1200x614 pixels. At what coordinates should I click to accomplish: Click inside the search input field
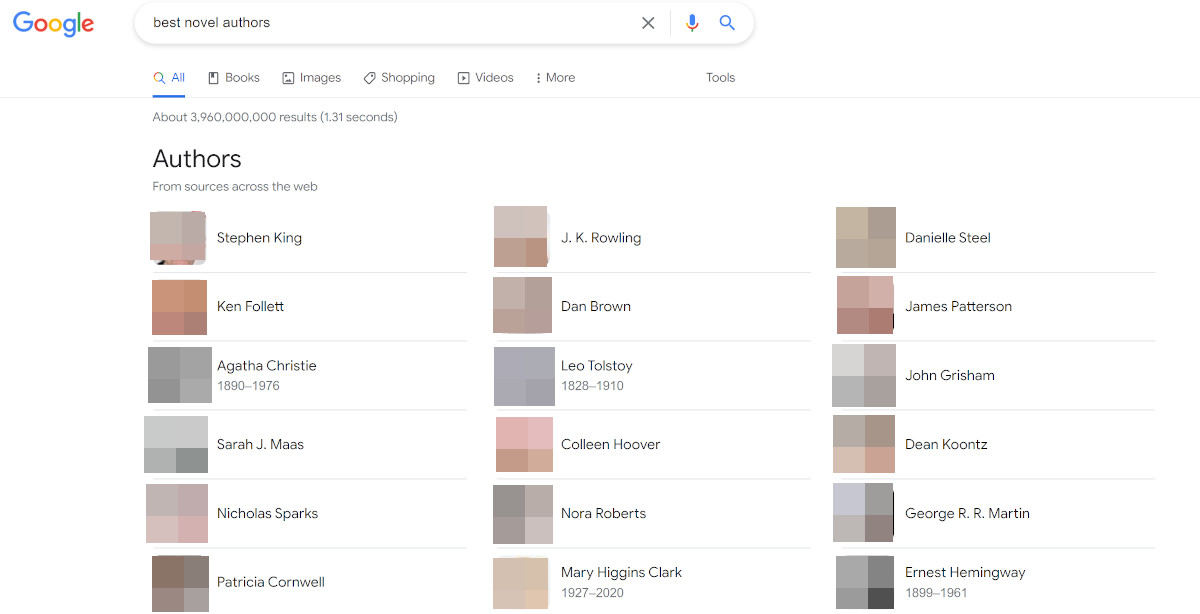[x=400, y=22]
